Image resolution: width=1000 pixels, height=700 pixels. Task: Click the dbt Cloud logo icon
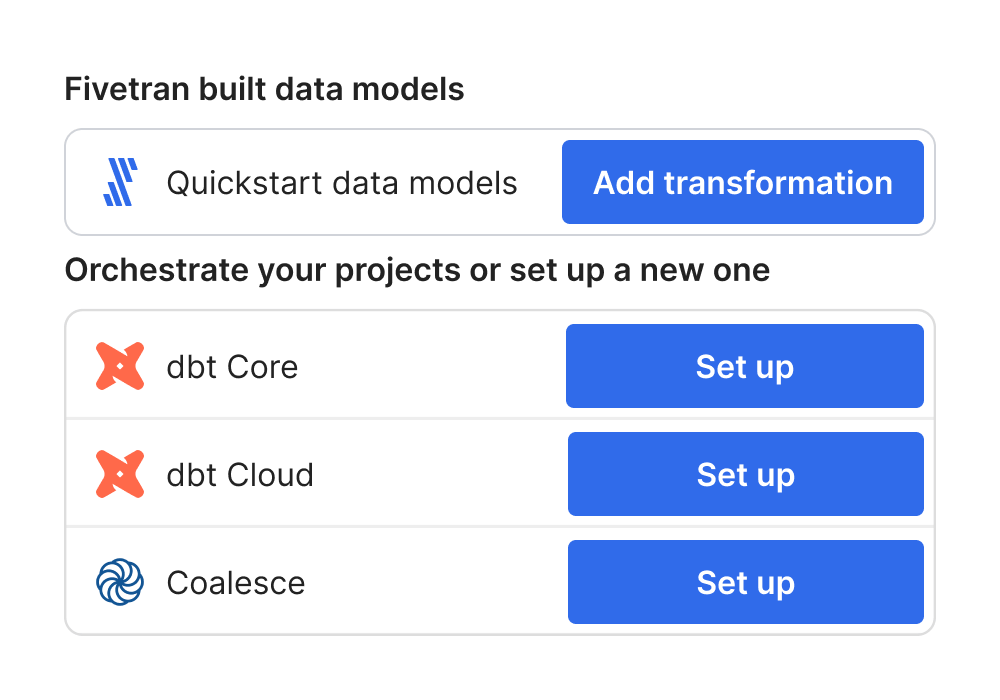pyautogui.click(x=120, y=474)
